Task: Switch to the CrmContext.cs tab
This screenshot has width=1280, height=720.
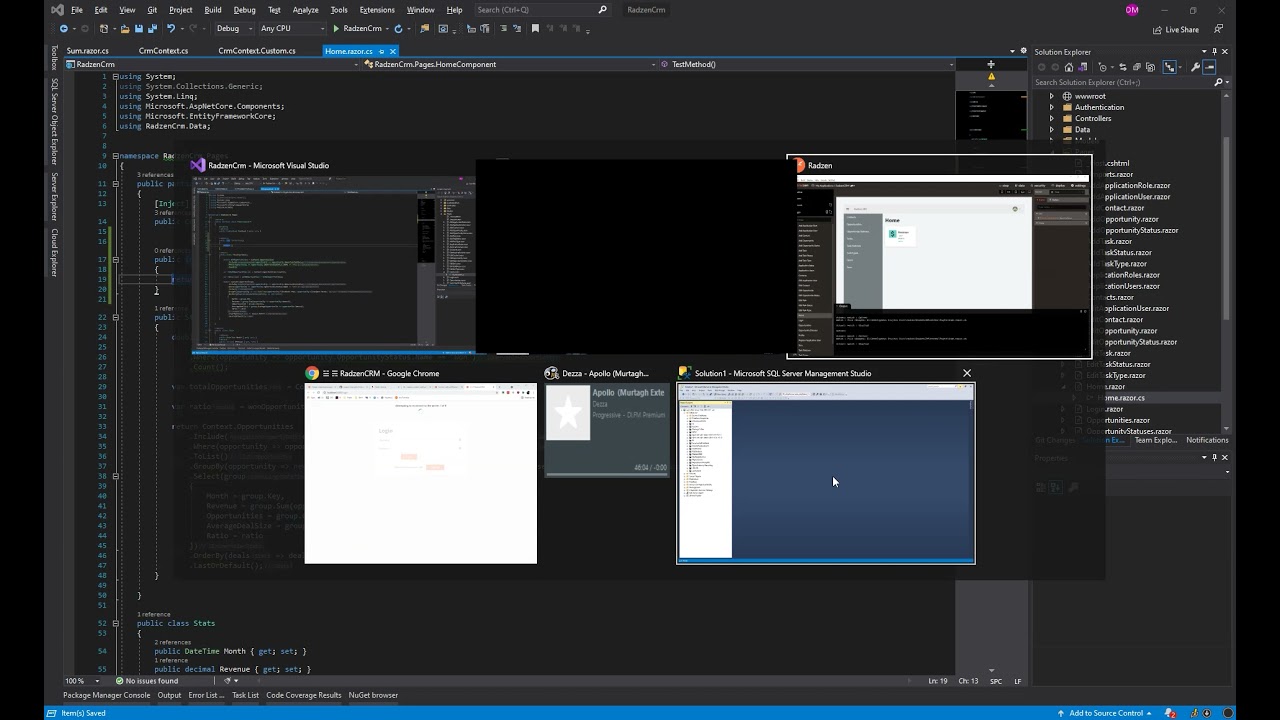Action: click(x=163, y=51)
